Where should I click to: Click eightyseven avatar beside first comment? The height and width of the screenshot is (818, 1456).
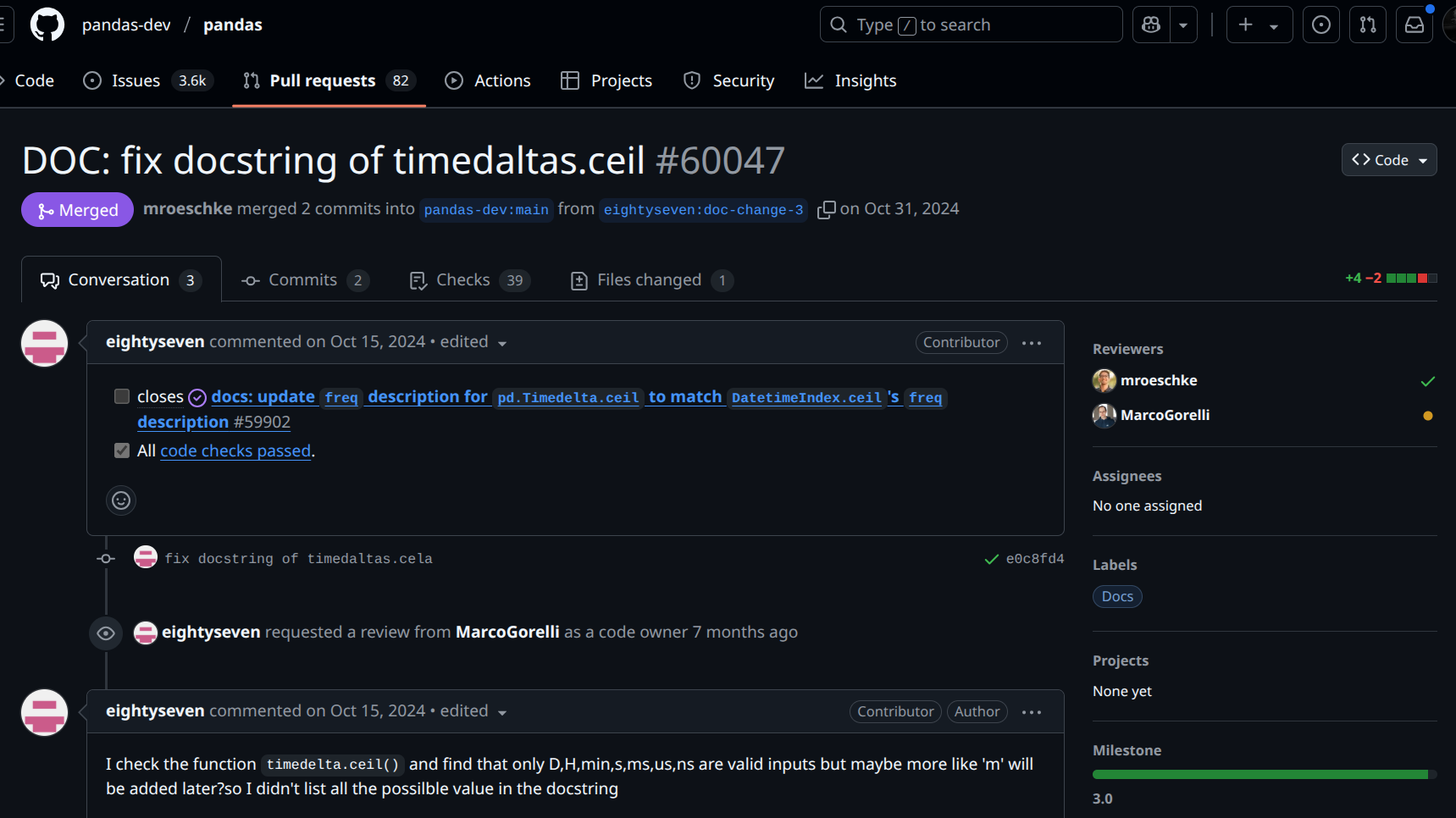[44, 343]
